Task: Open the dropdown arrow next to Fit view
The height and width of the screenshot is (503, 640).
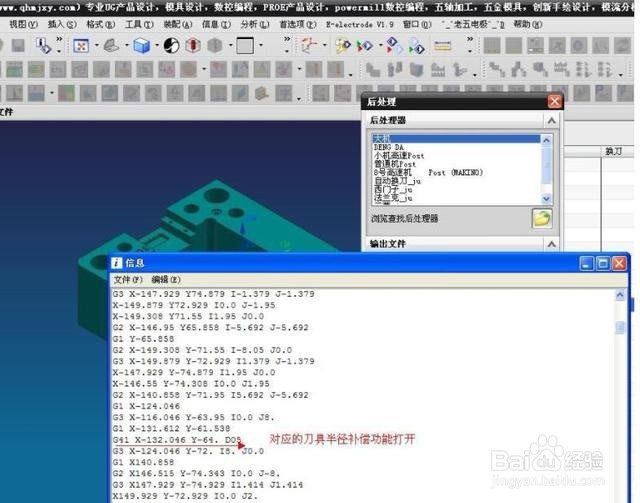Action: pos(97,45)
